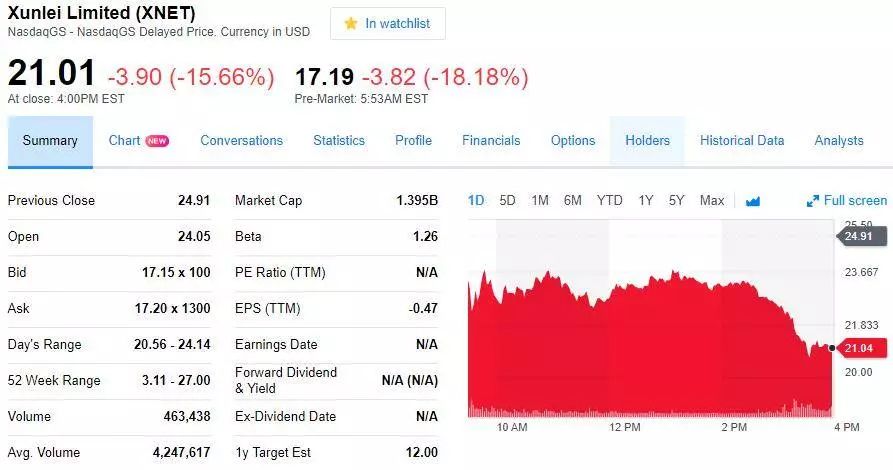Switch chart range to 5D

pos(507,200)
